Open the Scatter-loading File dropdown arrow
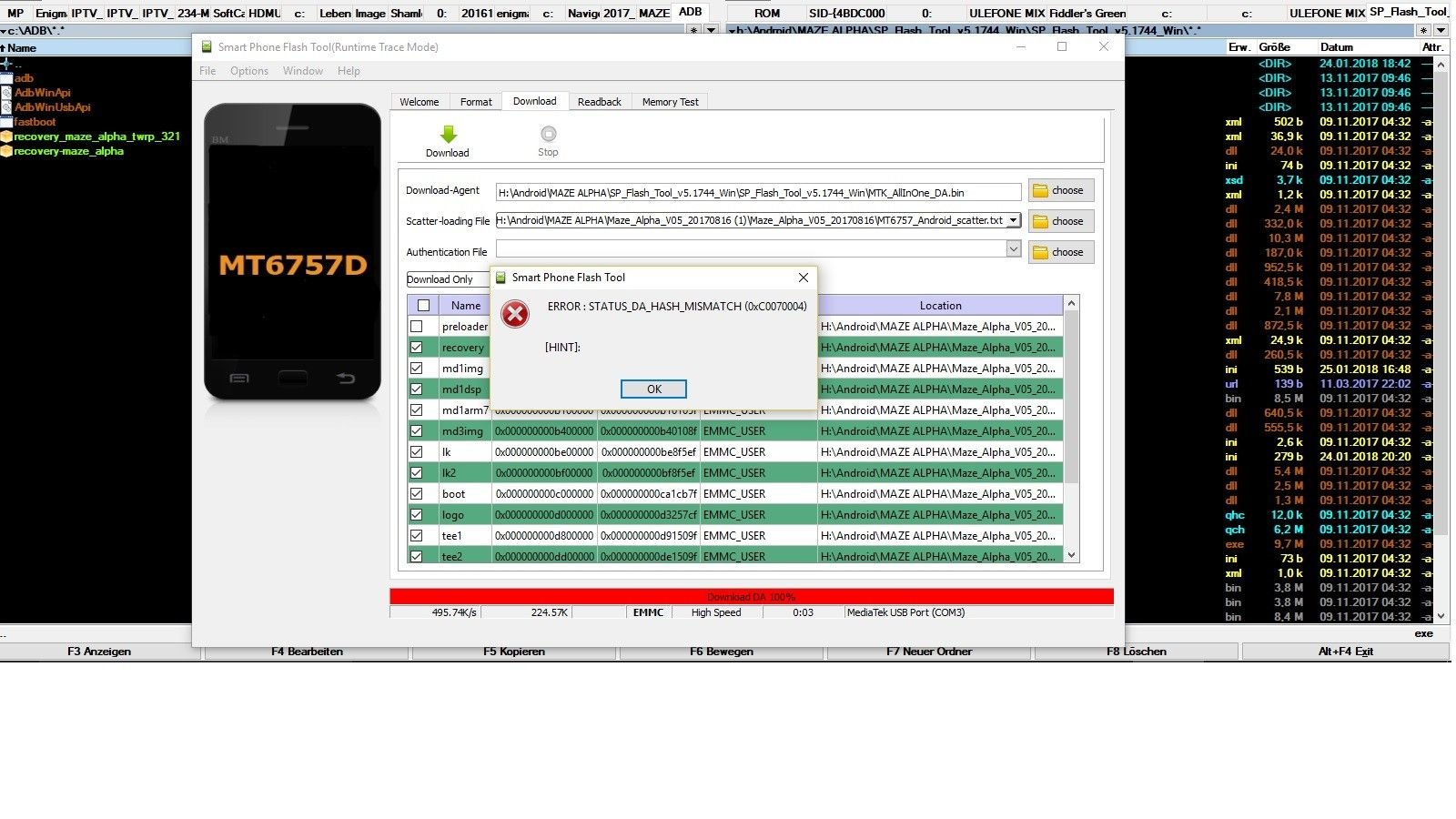Image resolution: width=1456 pixels, height=819 pixels. (x=1013, y=220)
